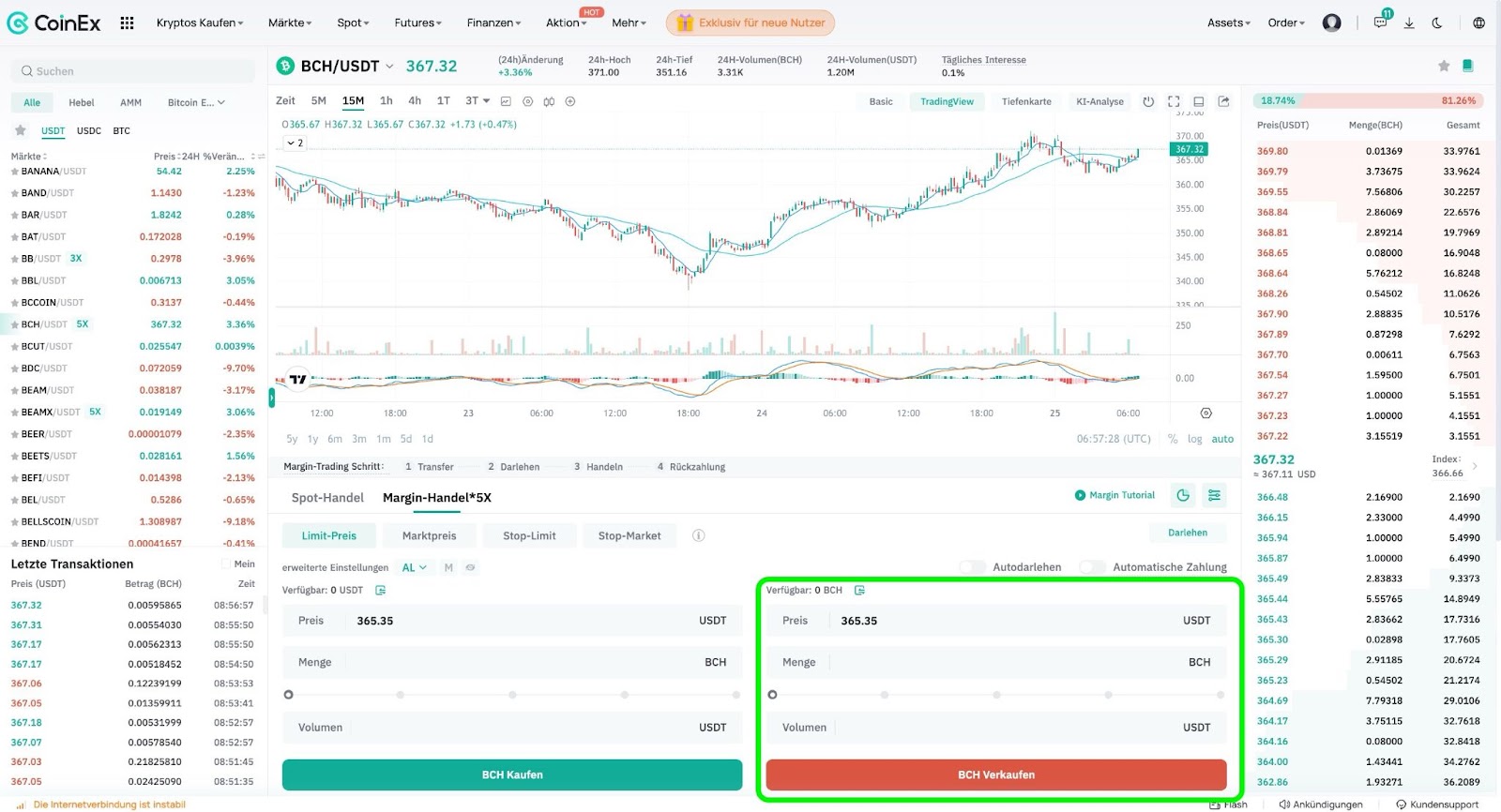1501x812 pixels.
Task: Collapse the chart indicator legend arrow
Action: point(295,143)
